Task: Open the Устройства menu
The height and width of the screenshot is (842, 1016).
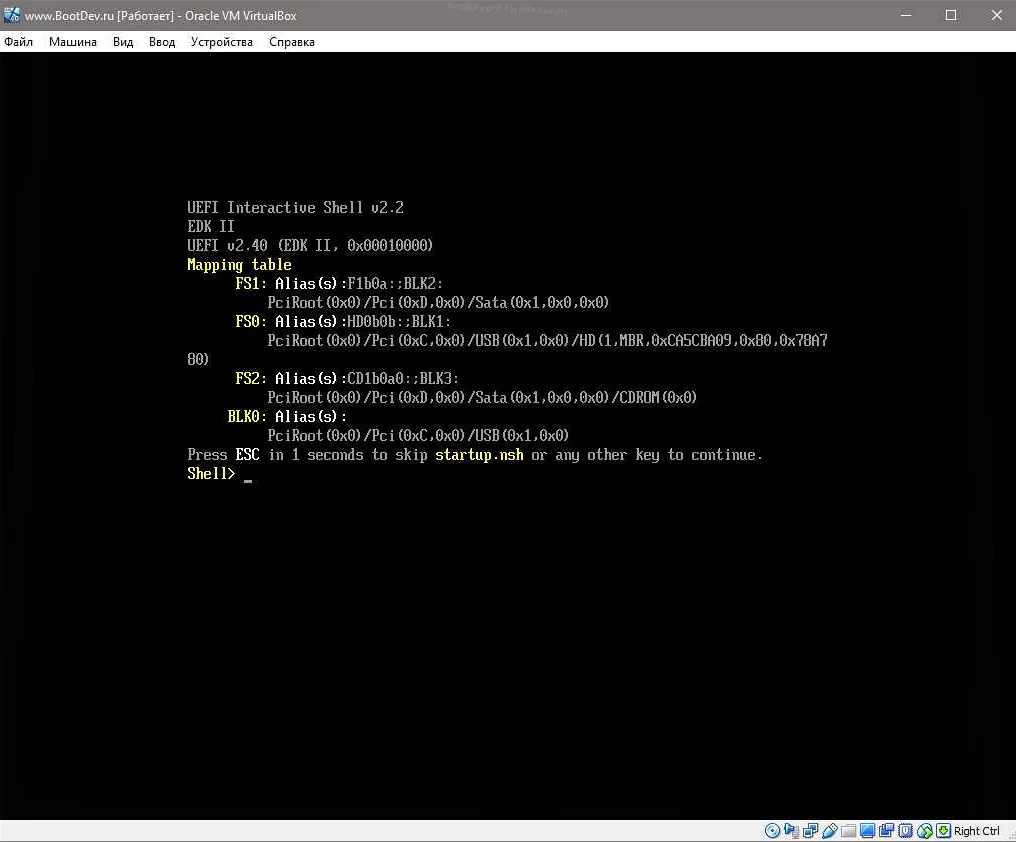Action: 221,41
